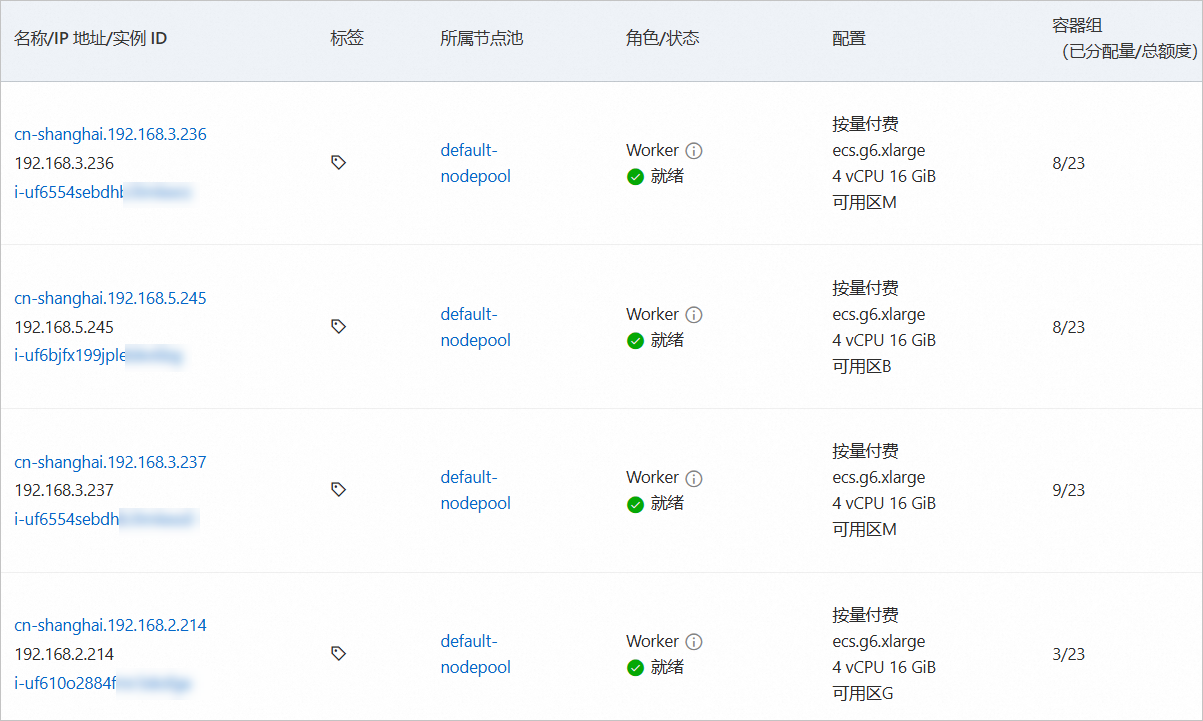The width and height of the screenshot is (1203, 721).
Task: Click 可用区B zone text
Action: (x=861, y=366)
